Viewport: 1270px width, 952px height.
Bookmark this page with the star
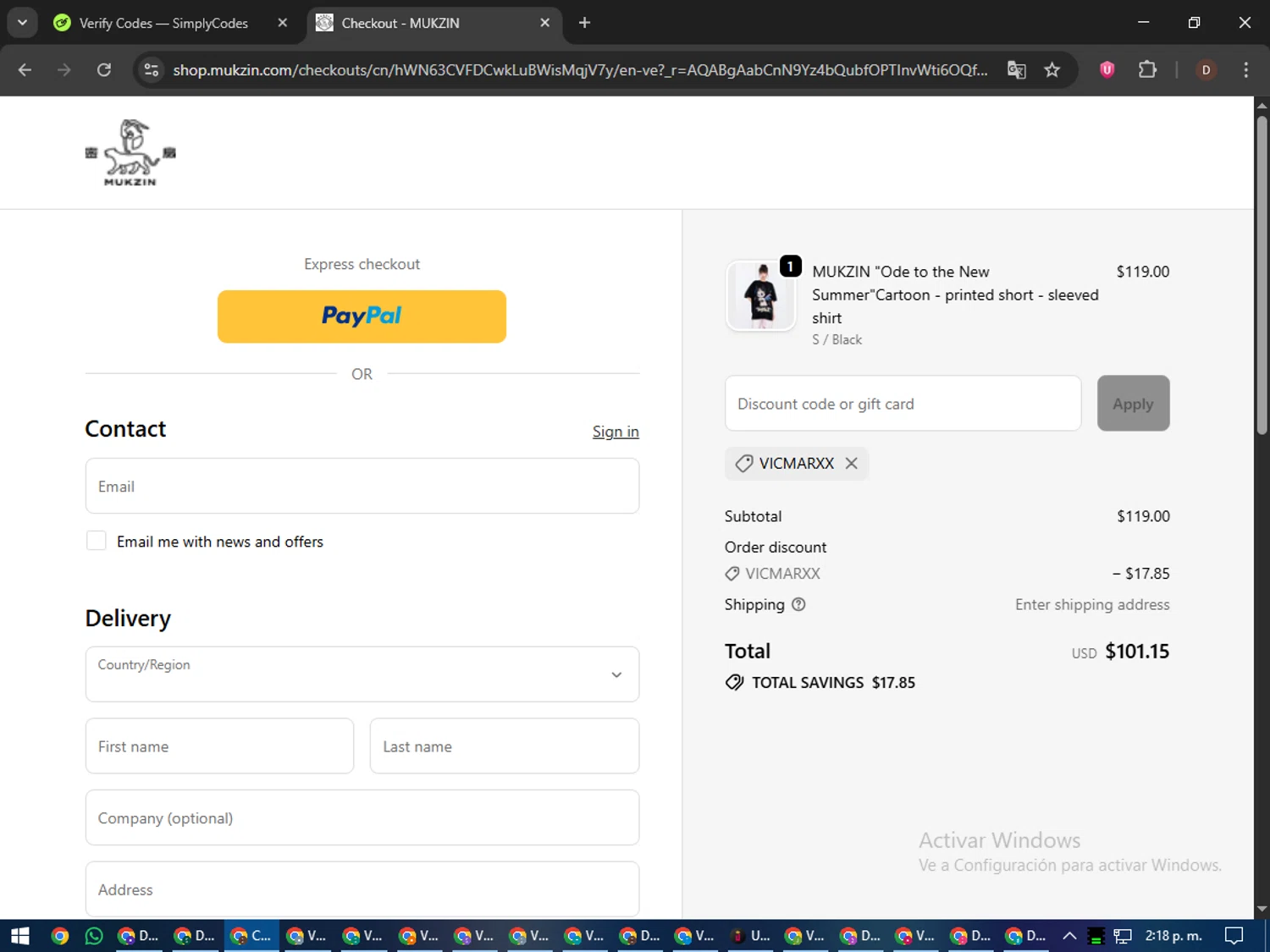(1052, 70)
